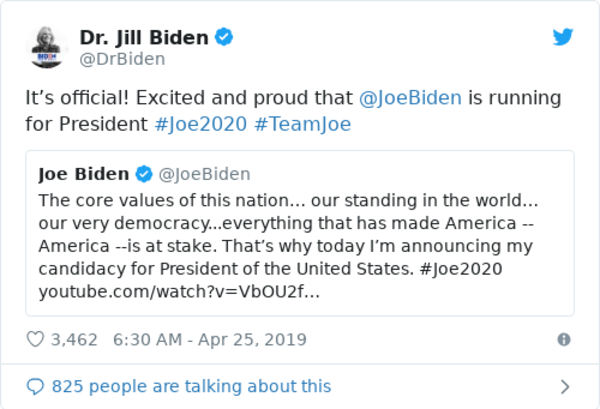Visit the @DrBiden handle link
Image resolution: width=600 pixels, height=409 pixels.
tap(122, 60)
